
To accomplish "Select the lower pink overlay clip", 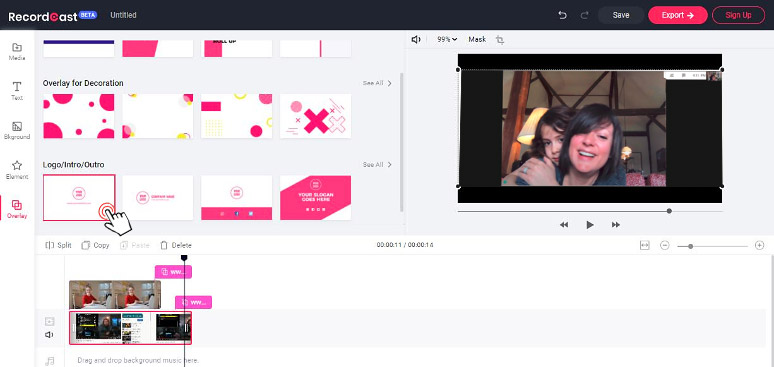I will pyautogui.click(x=194, y=302).
